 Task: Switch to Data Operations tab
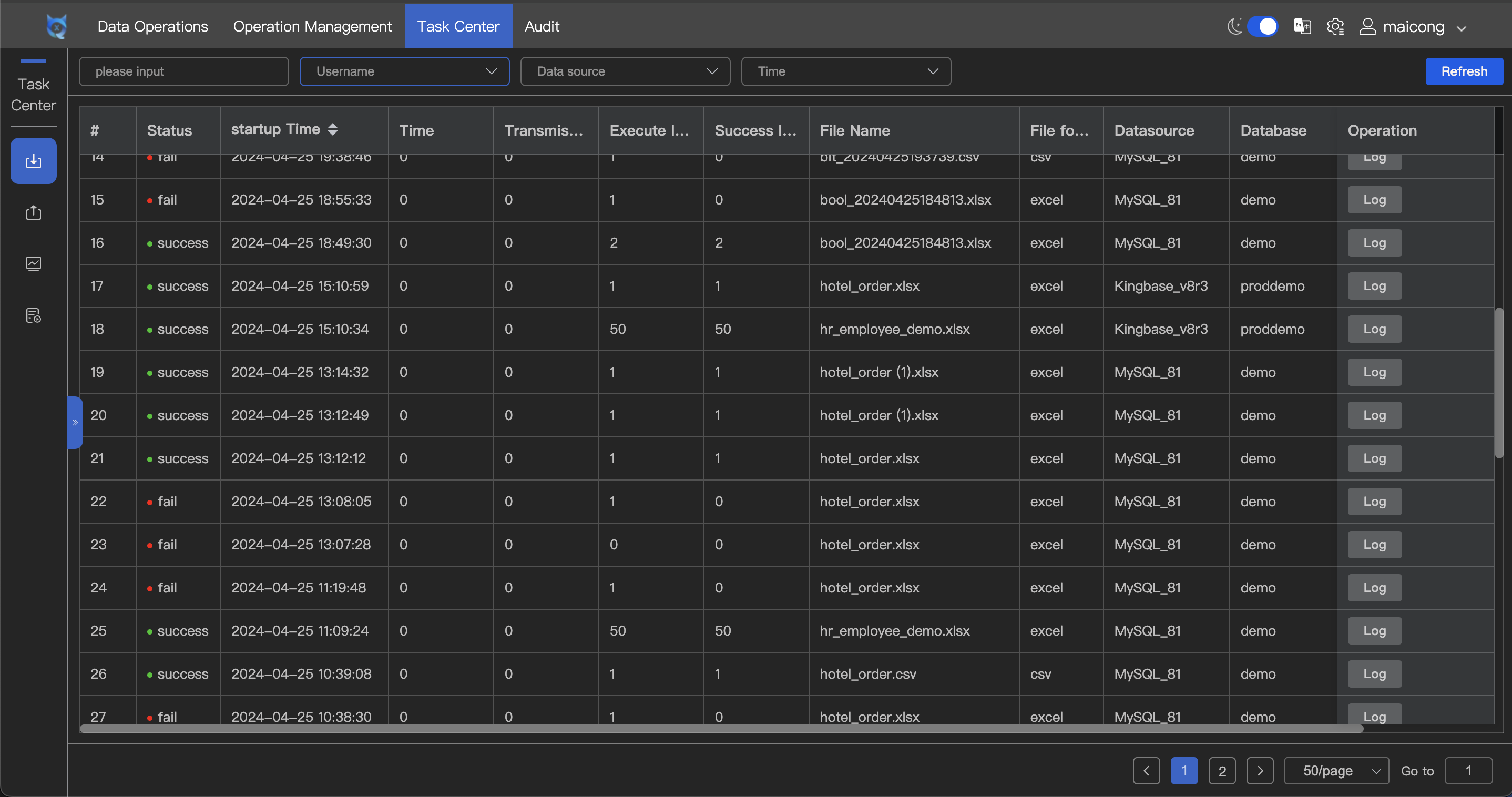pyautogui.click(x=152, y=26)
